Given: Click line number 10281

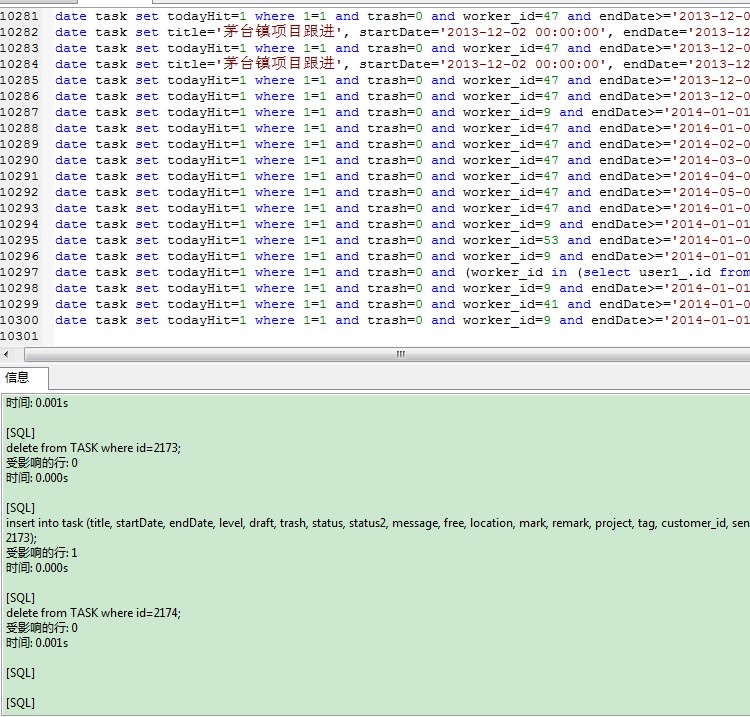Looking at the screenshot, I should pos(19,16).
